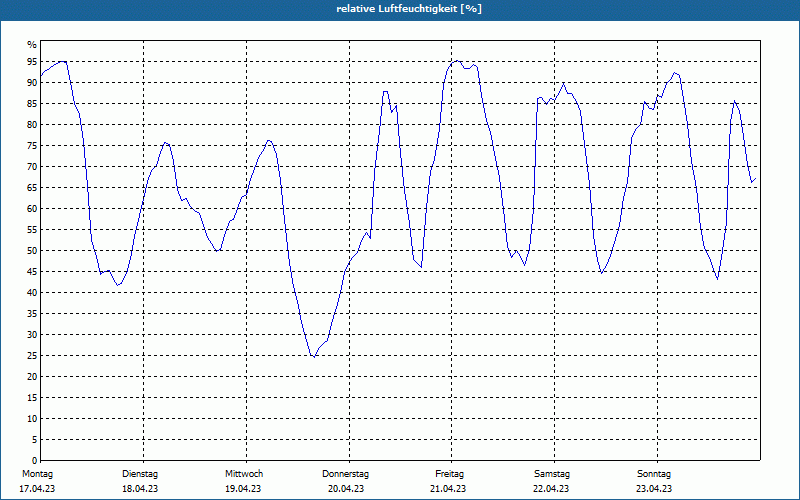
Task: Select the 10 value on the y-axis
Action: point(32,418)
